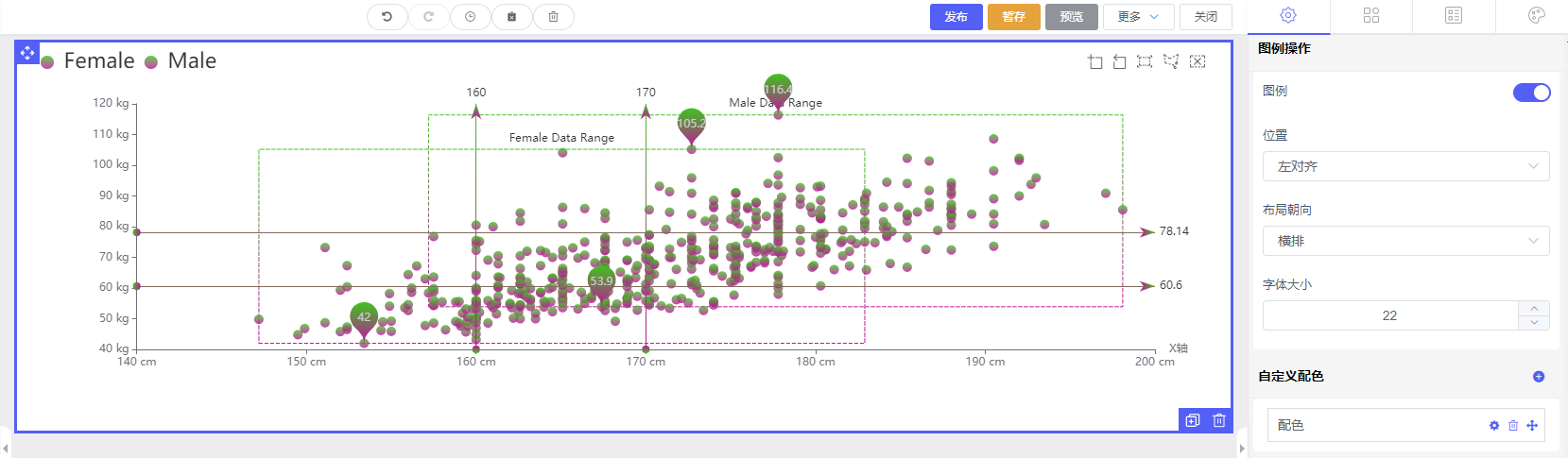Open the 位置 dropdown showing 左对齐

1405,166
